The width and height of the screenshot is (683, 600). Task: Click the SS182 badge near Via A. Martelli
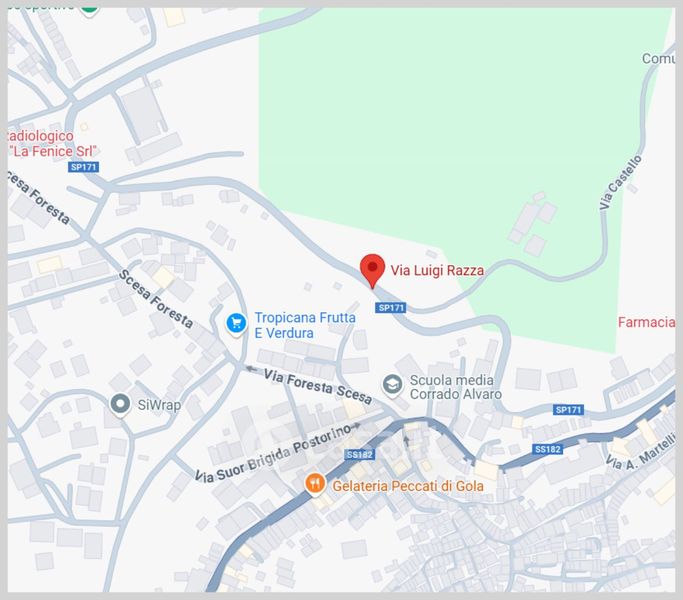point(547,449)
